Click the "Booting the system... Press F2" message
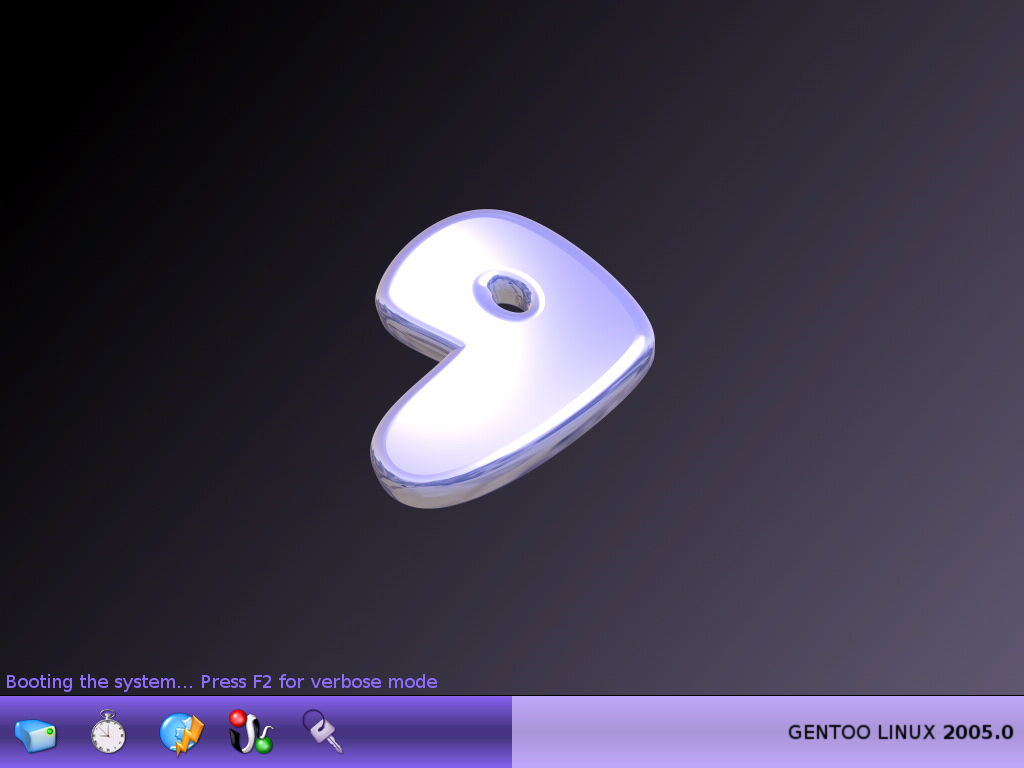 221,682
